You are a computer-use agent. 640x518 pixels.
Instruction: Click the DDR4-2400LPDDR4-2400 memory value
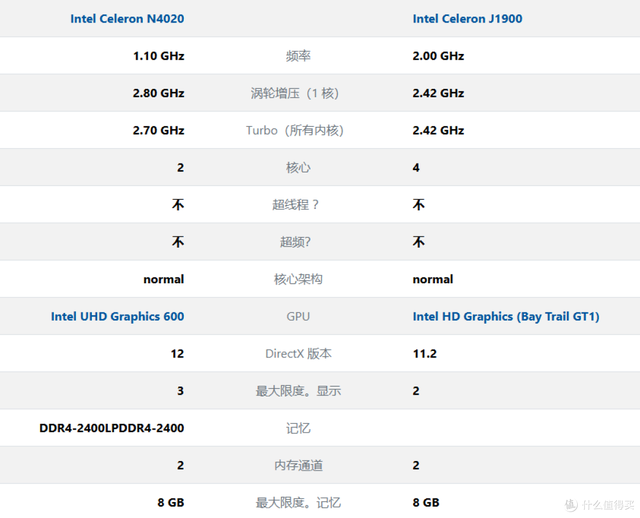[111, 428]
